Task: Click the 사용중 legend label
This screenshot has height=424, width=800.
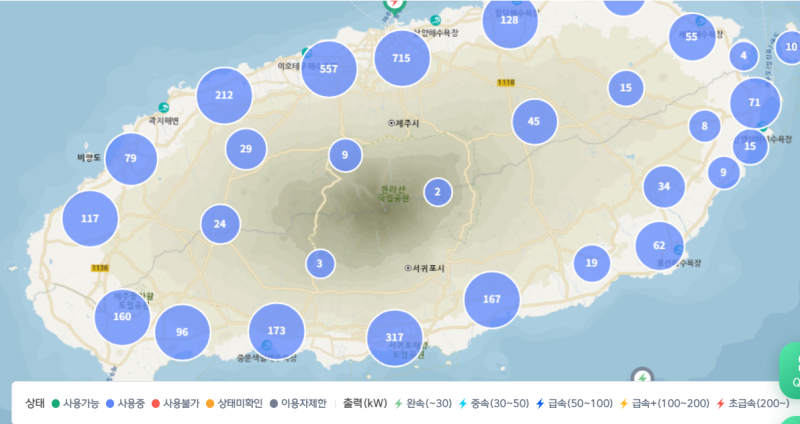Action: (x=130, y=404)
